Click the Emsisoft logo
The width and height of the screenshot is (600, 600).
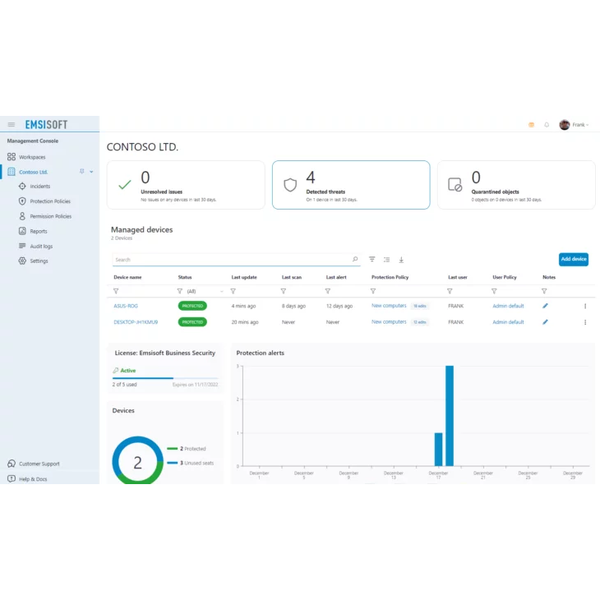click(x=46, y=124)
